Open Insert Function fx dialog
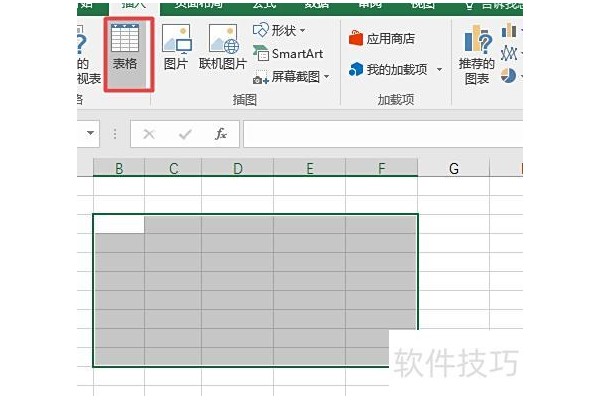Image resolution: width=600 pixels, height=400 pixels. click(221, 134)
